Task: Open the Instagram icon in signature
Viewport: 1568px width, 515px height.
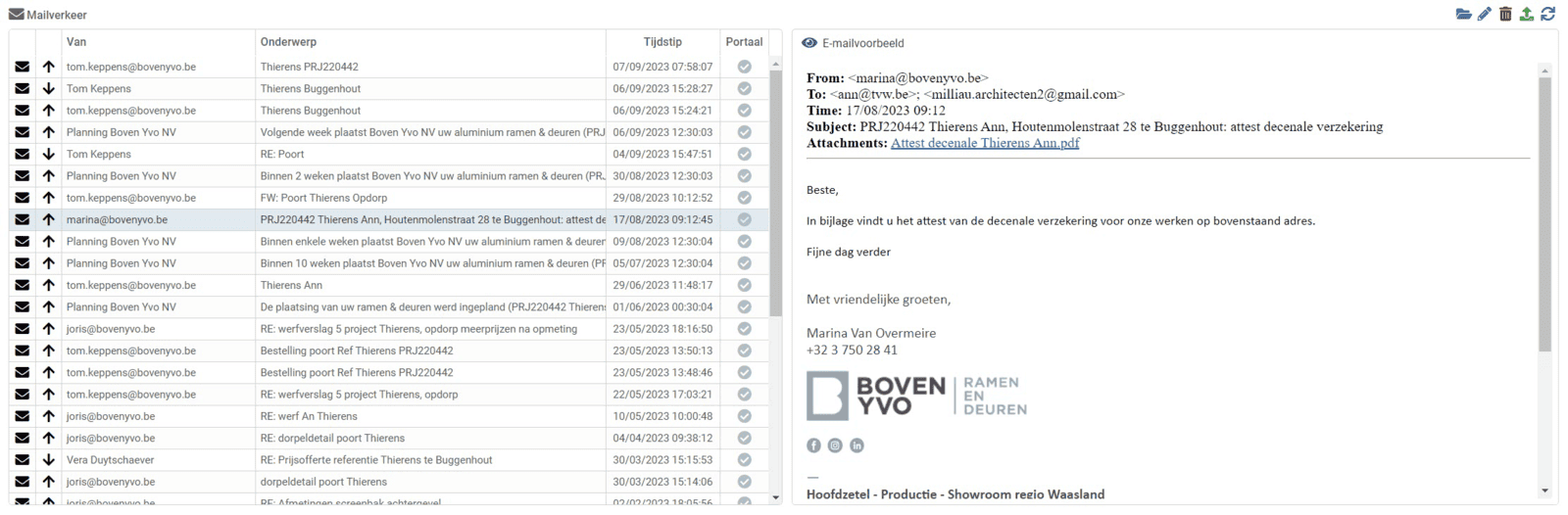Action: [835, 445]
